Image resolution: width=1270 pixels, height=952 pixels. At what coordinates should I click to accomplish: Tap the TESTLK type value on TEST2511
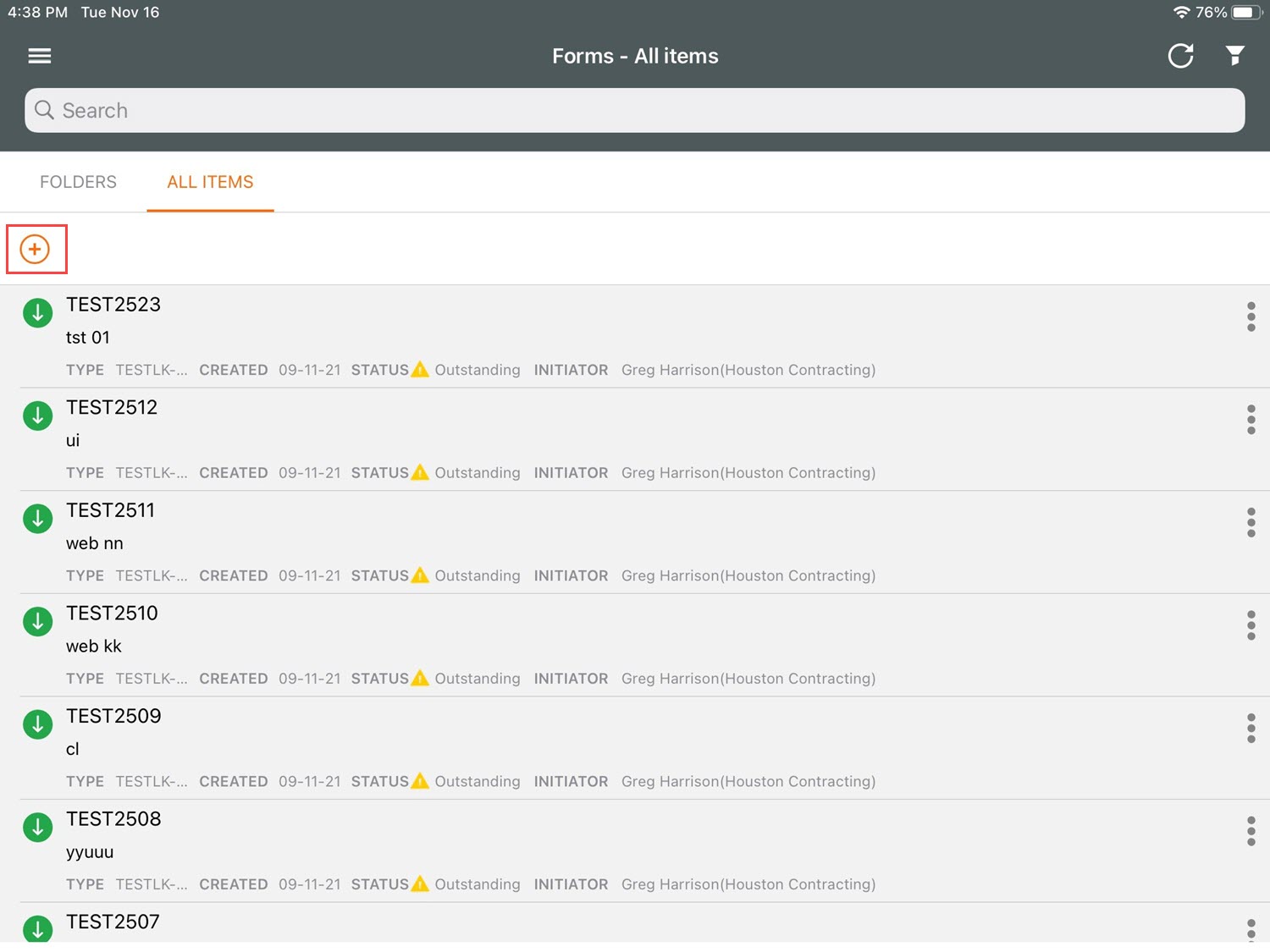pos(152,575)
